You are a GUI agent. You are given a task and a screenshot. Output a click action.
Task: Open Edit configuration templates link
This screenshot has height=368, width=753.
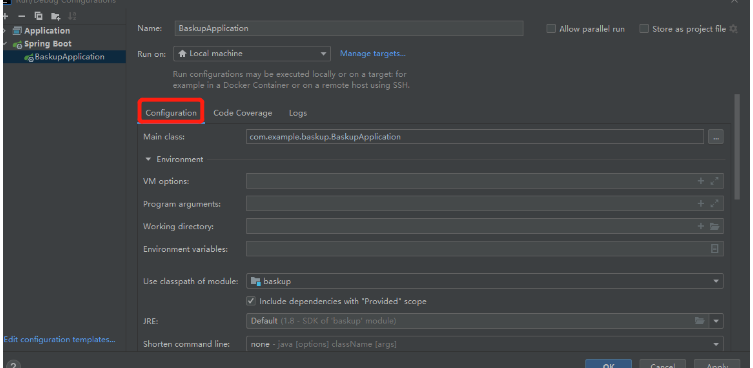tap(60, 339)
